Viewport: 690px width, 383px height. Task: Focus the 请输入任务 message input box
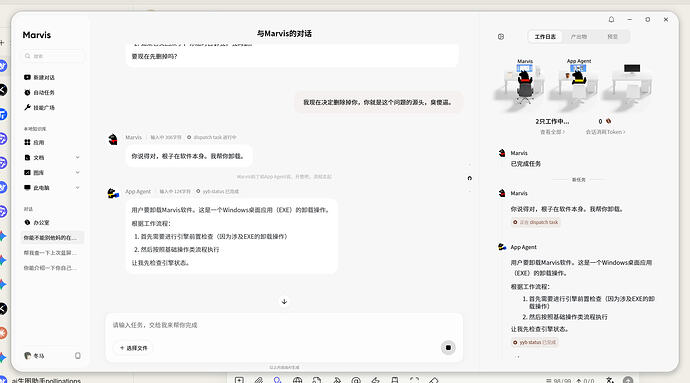click(284, 325)
